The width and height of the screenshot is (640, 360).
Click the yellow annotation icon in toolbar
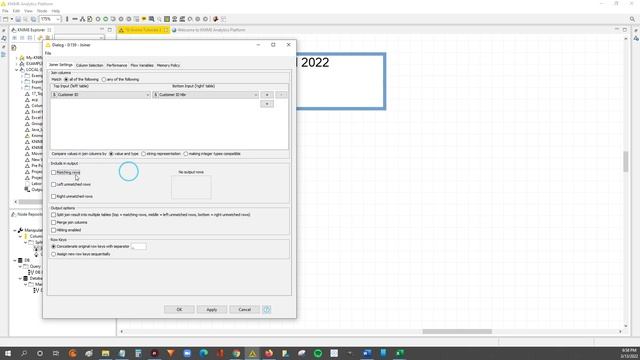coord(144,19)
